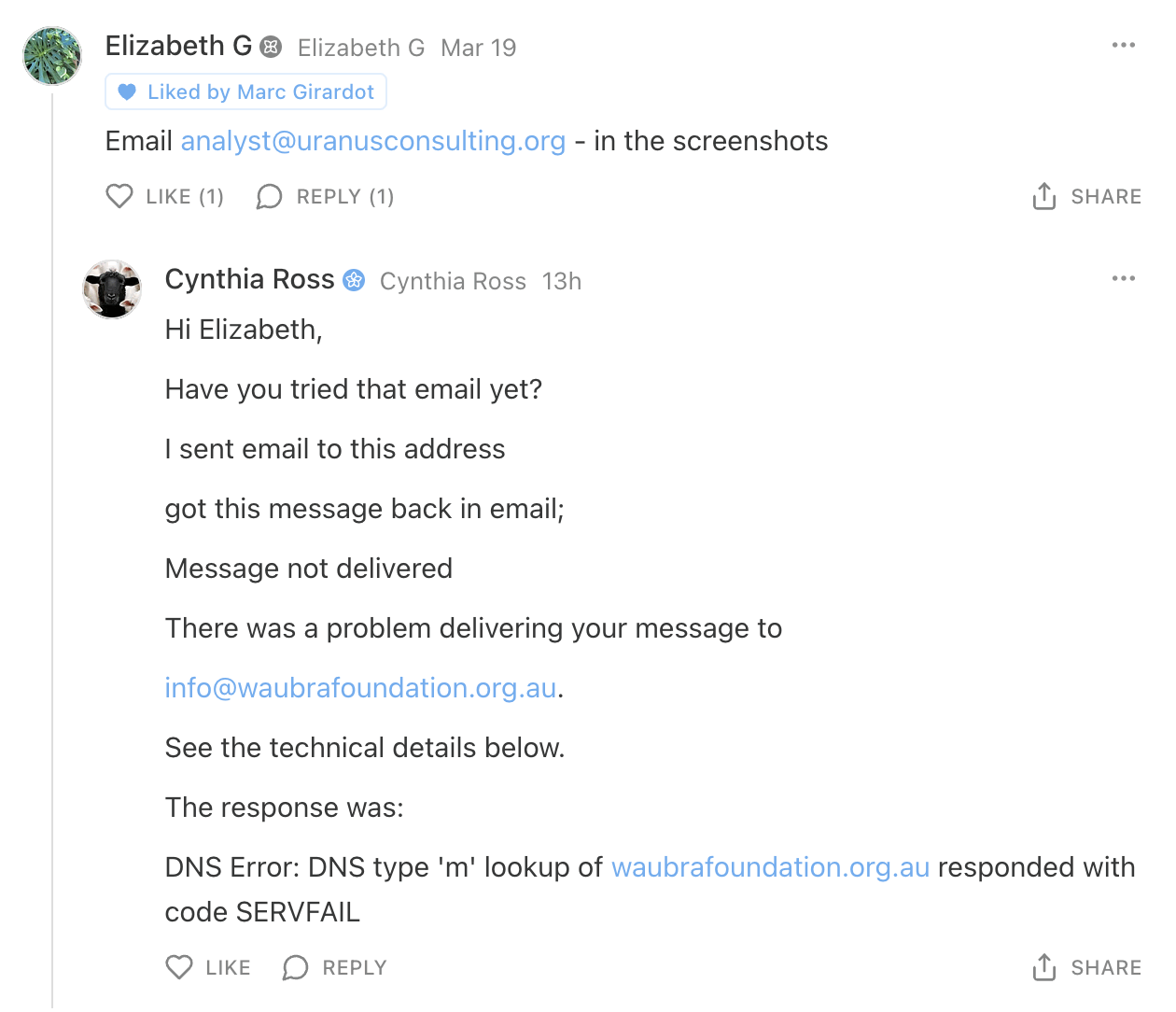Like Cynthia Ross's reply with heart icon

179,967
